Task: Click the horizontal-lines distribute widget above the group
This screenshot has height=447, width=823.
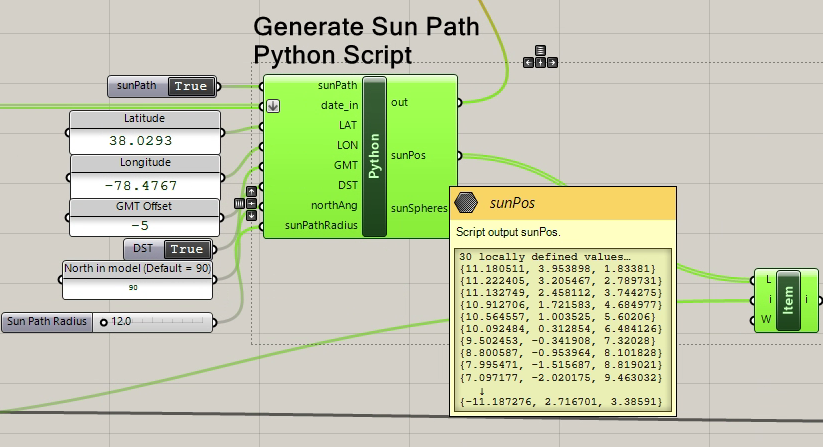Action: click(x=540, y=50)
